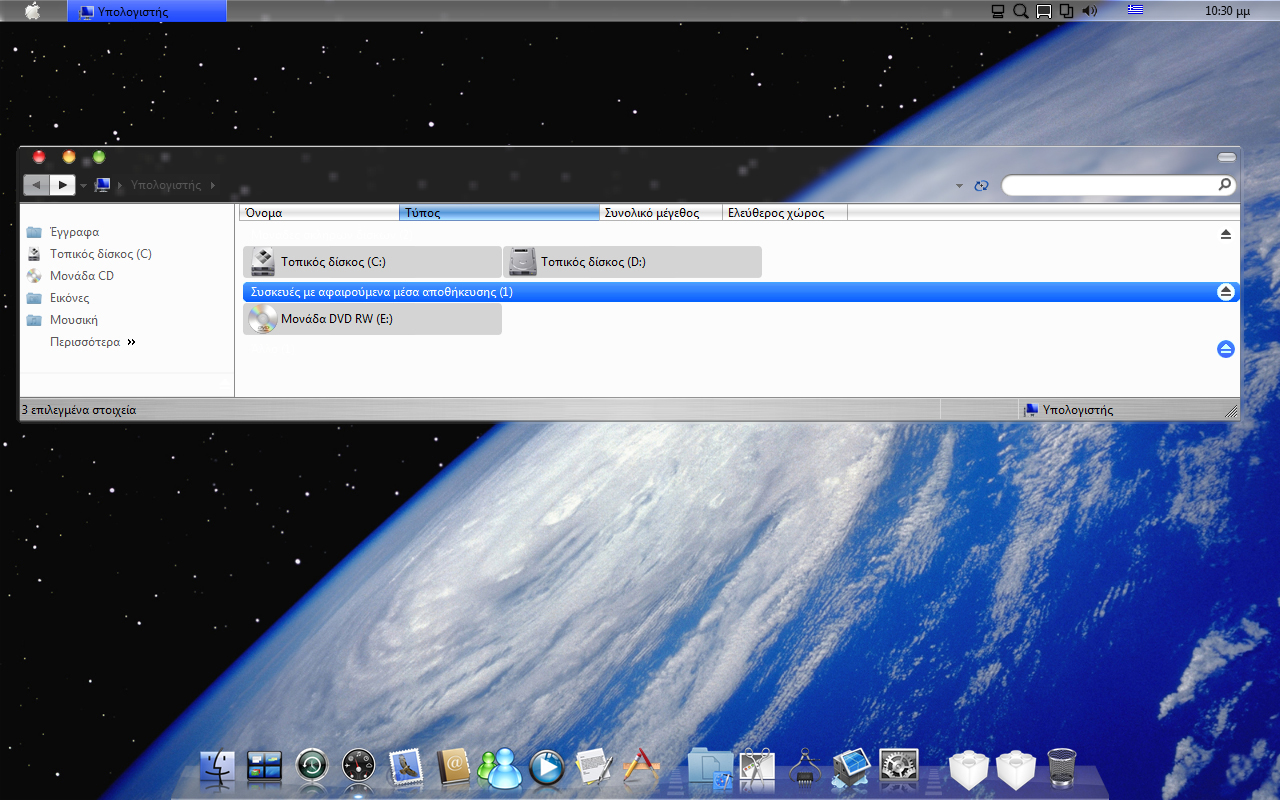Select Τοπικός δίσκος (D:) drive tile
1280x800 pixels.
(x=632, y=262)
